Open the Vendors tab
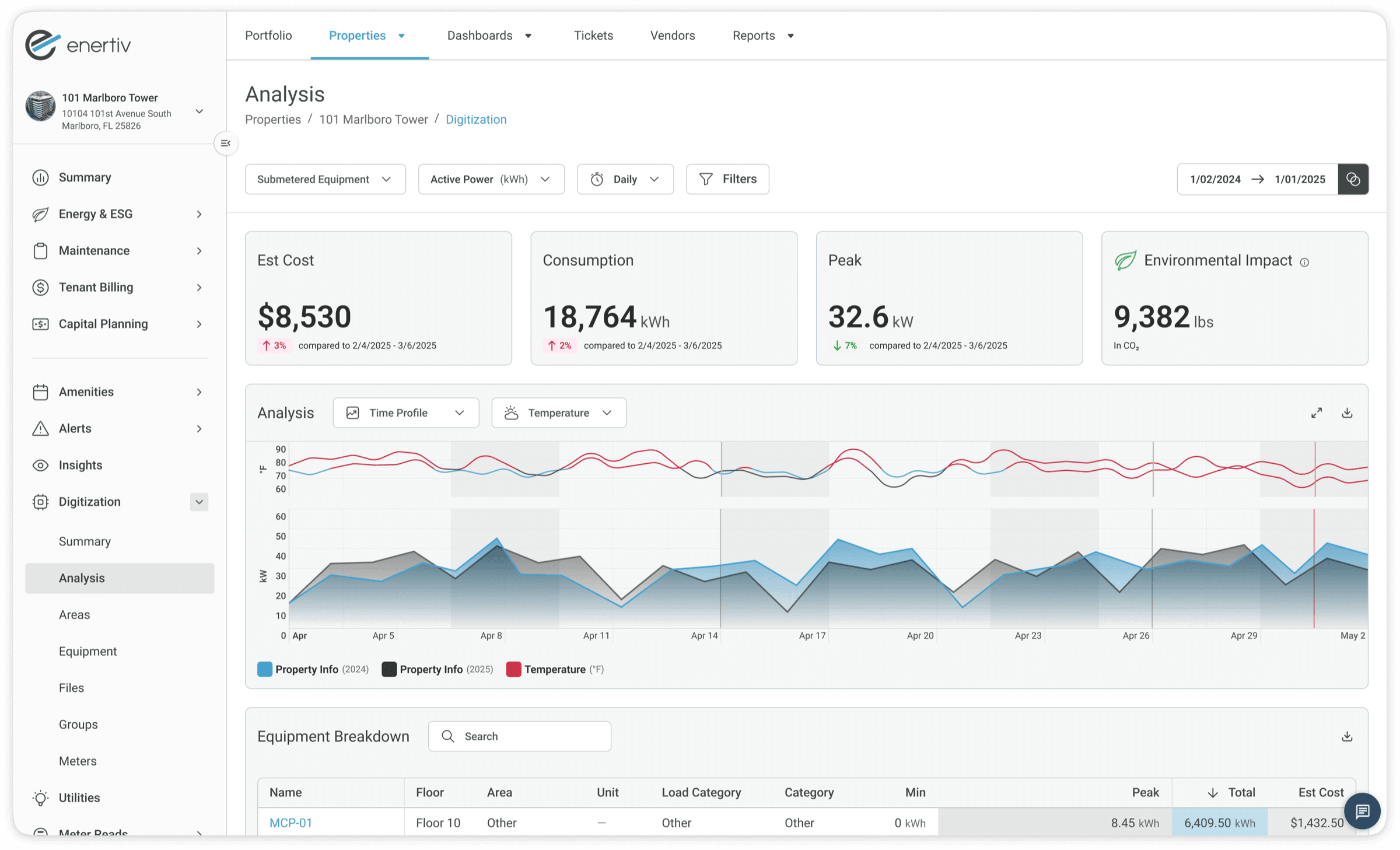Image resolution: width=1400 pixels, height=850 pixels. coord(673,36)
